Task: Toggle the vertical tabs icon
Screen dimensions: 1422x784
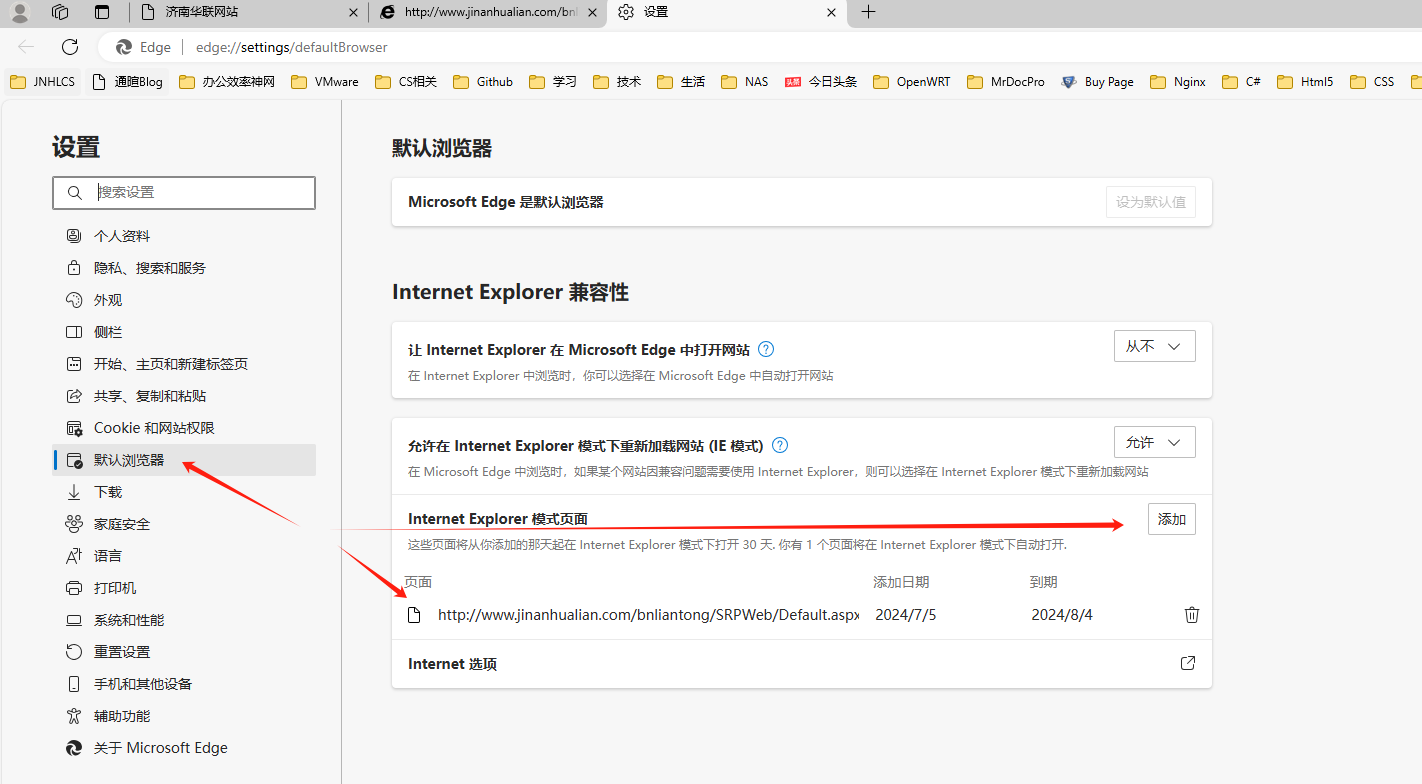Action: point(102,12)
